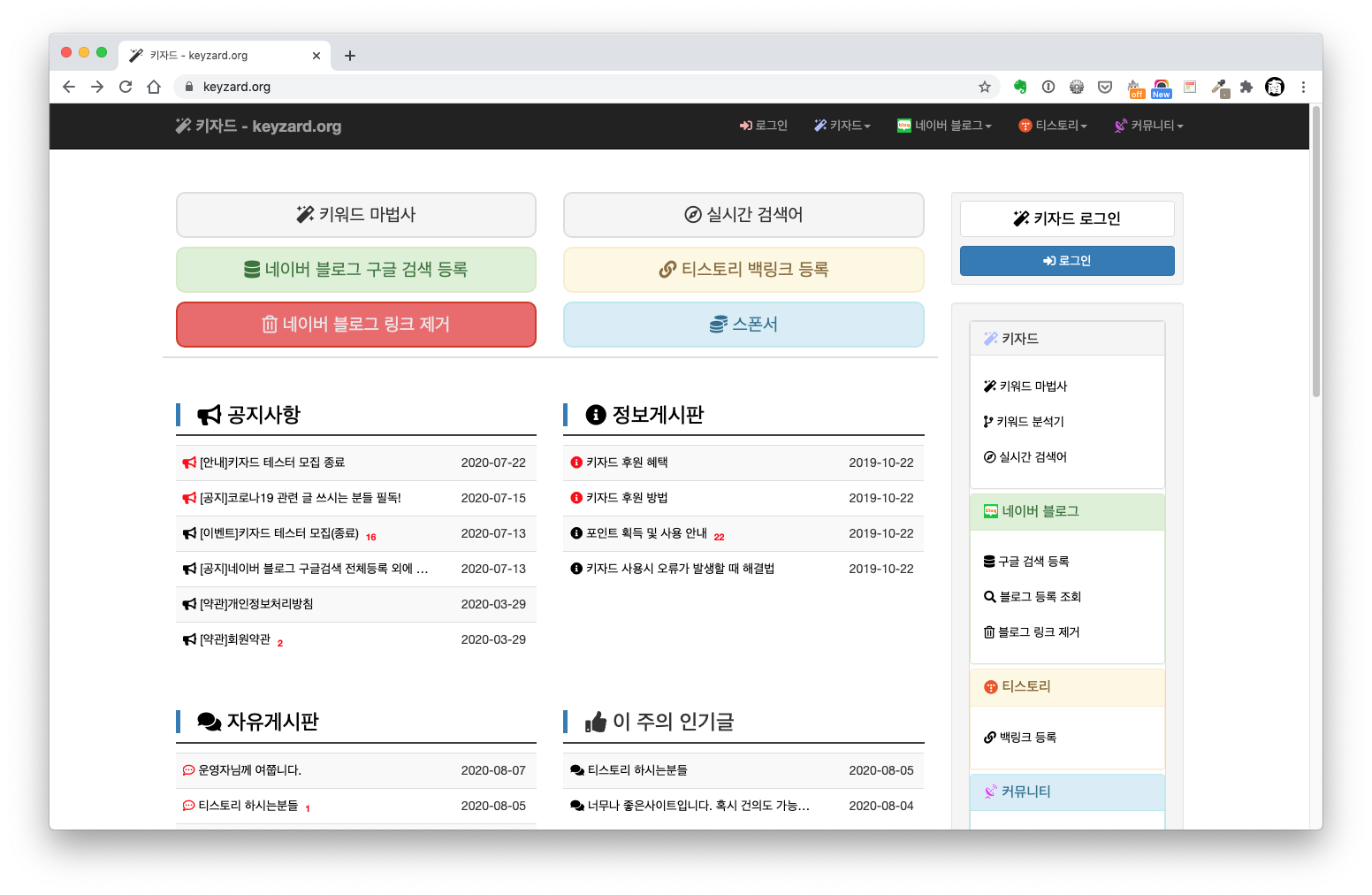Click 티스토리 백링크 등록 button

coord(743,270)
